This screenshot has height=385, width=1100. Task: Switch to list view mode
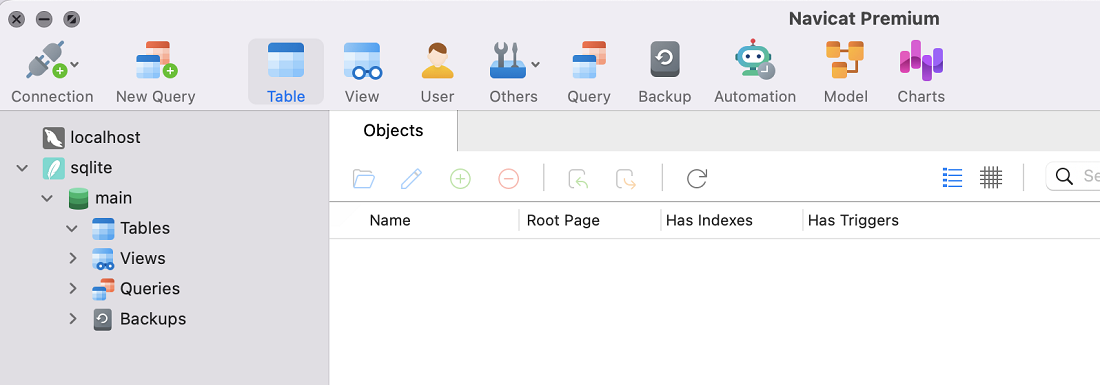[x=953, y=178]
